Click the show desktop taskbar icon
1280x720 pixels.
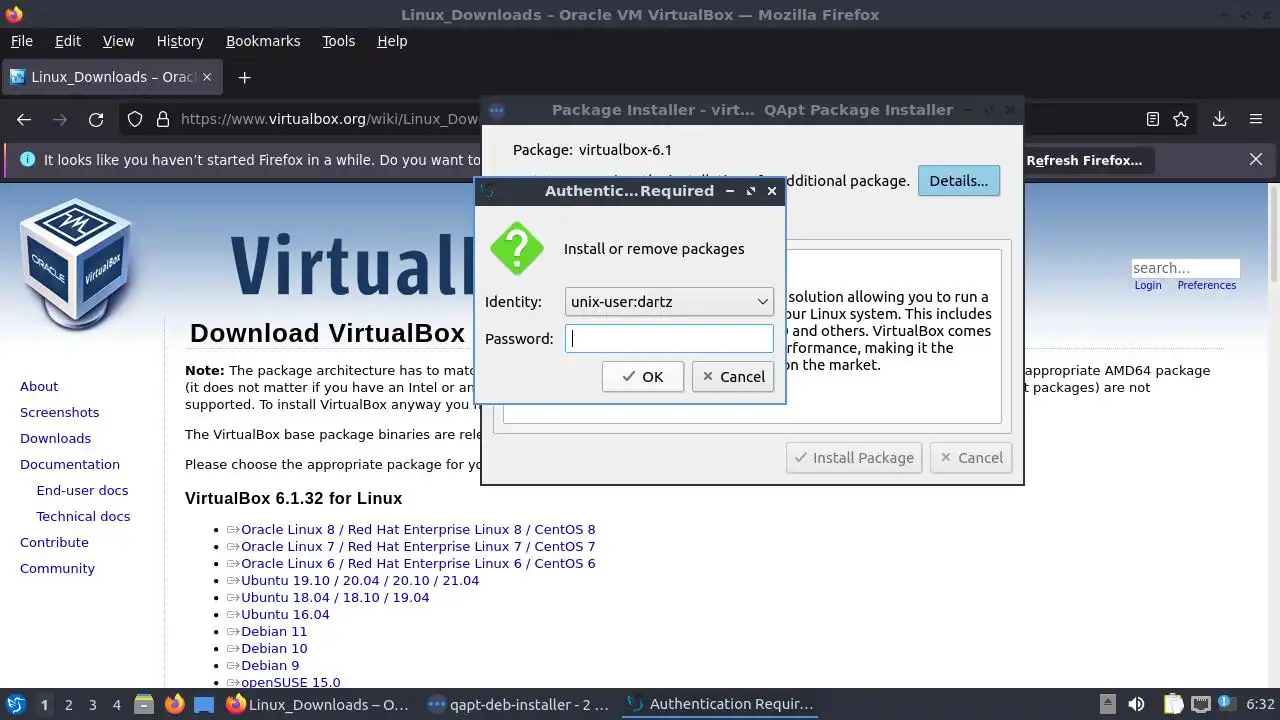coord(204,704)
